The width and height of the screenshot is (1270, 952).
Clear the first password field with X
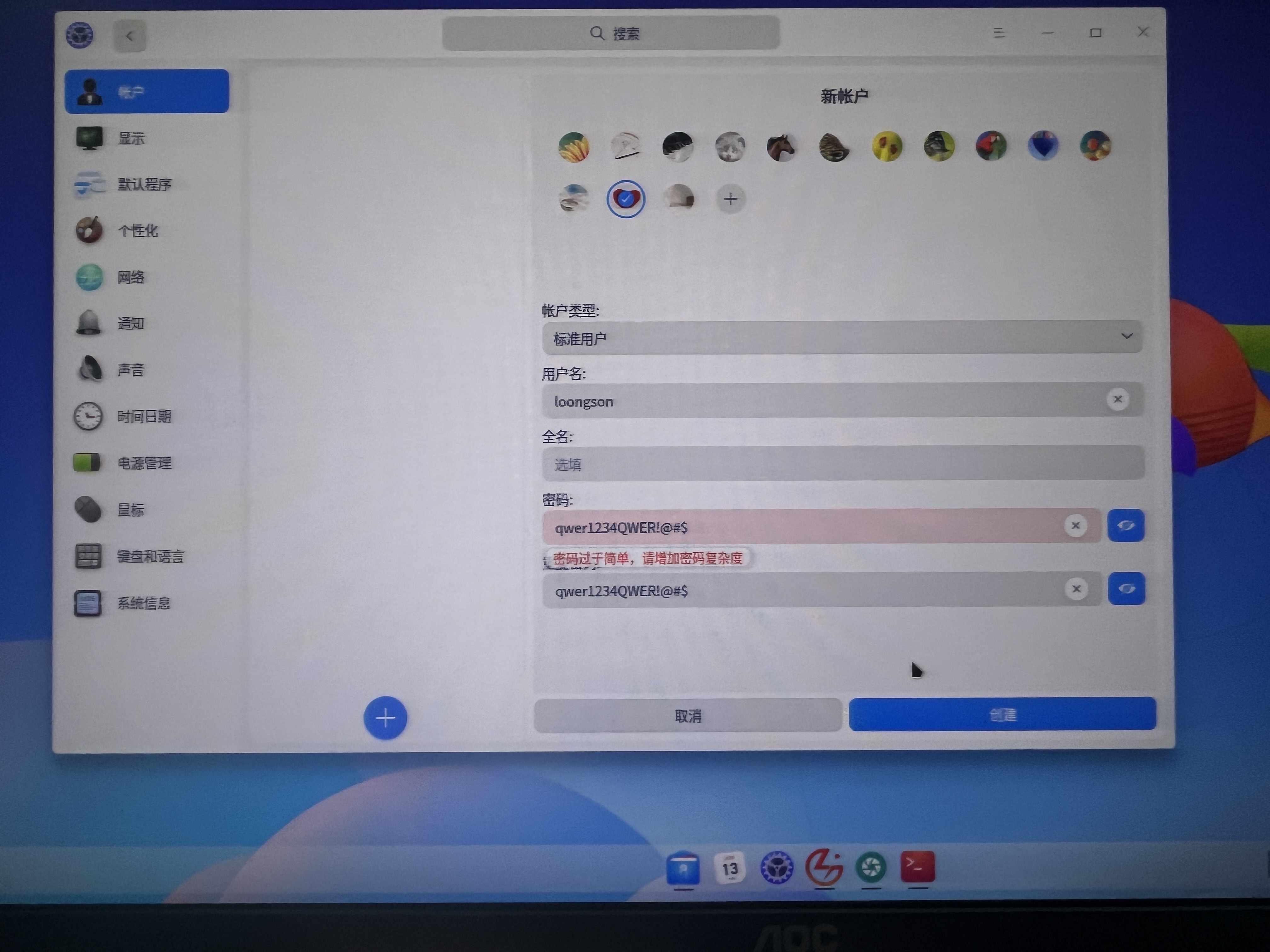coord(1075,526)
